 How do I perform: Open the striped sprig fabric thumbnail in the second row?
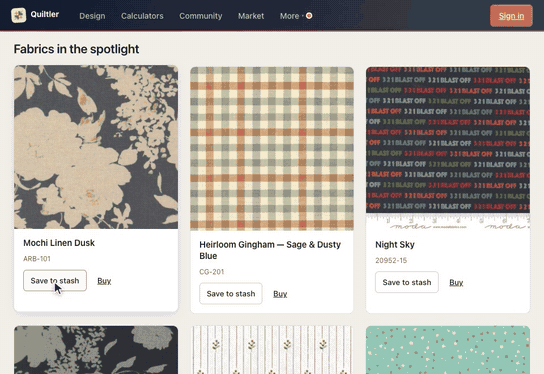(x=272, y=350)
